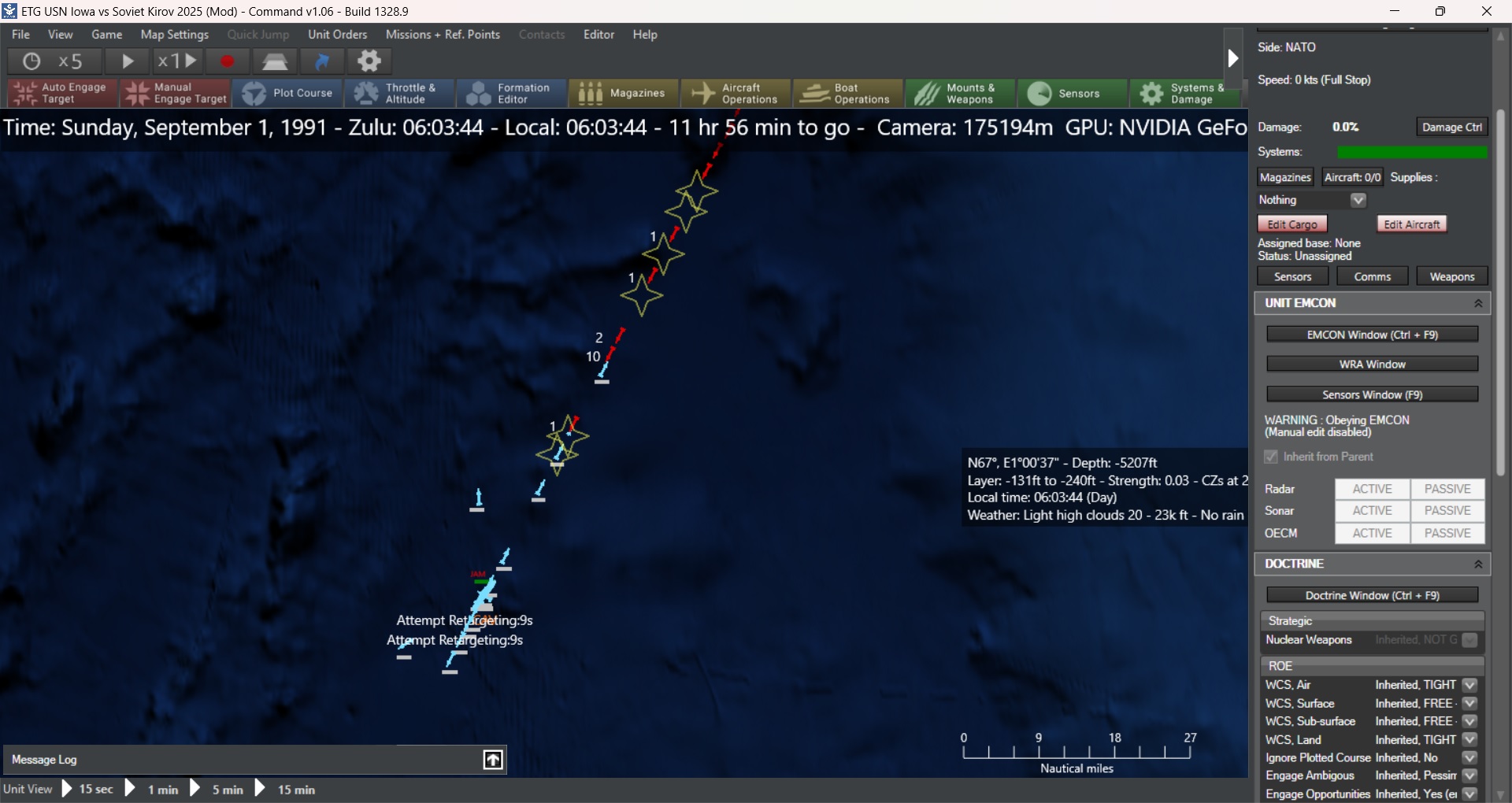Open WCS, Land dropdown

point(1469,739)
